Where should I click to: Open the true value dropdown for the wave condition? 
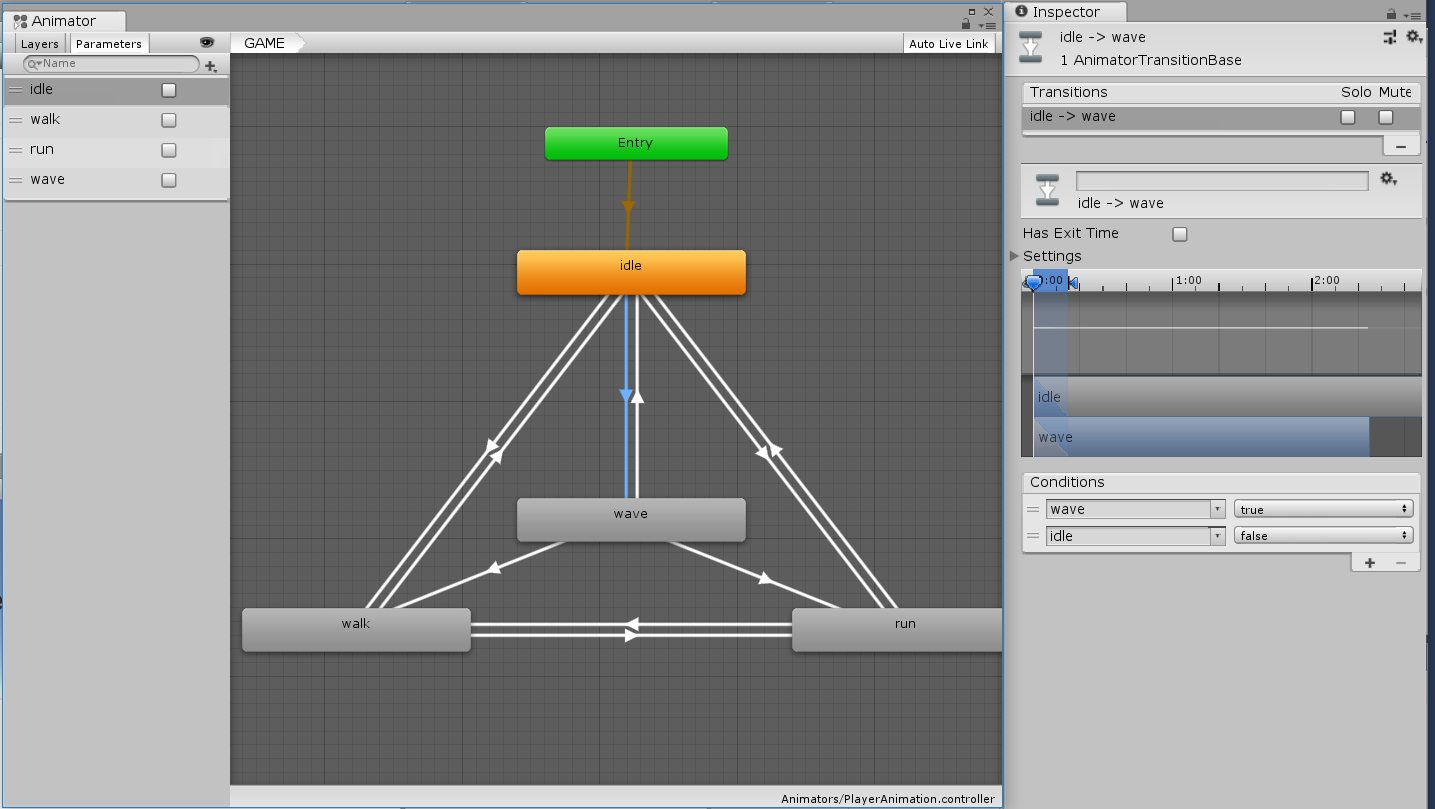pos(1323,509)
